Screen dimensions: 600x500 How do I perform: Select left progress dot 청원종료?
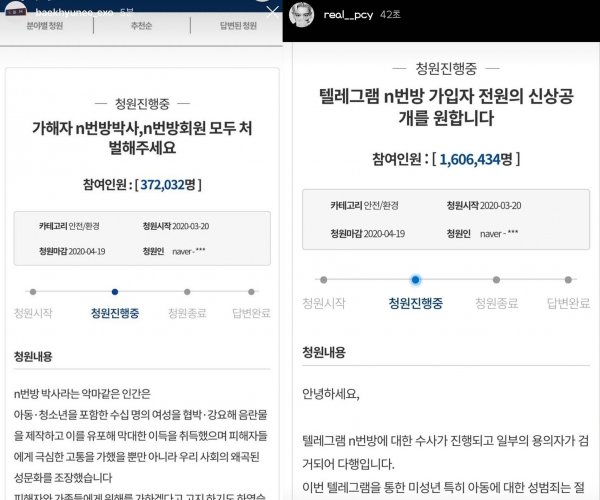tap(187, 292)
